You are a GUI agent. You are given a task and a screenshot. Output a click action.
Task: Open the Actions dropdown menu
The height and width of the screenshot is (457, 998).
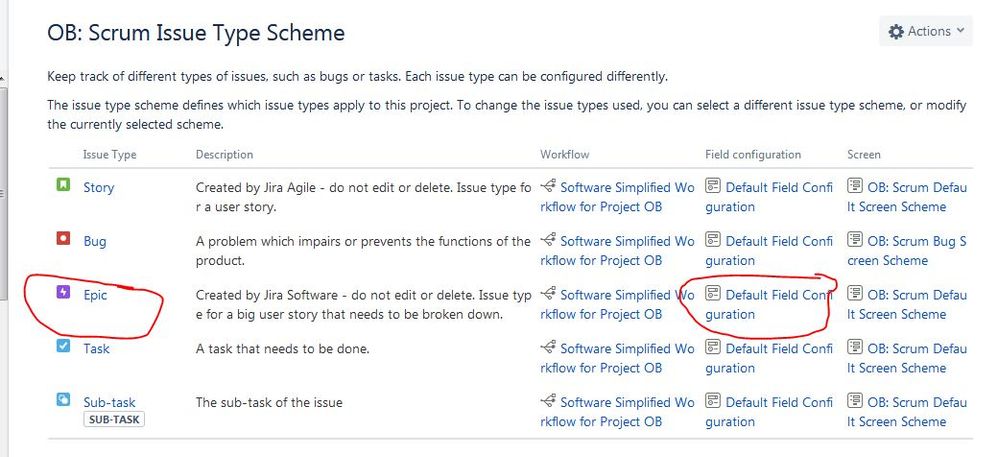coord(927,32)
